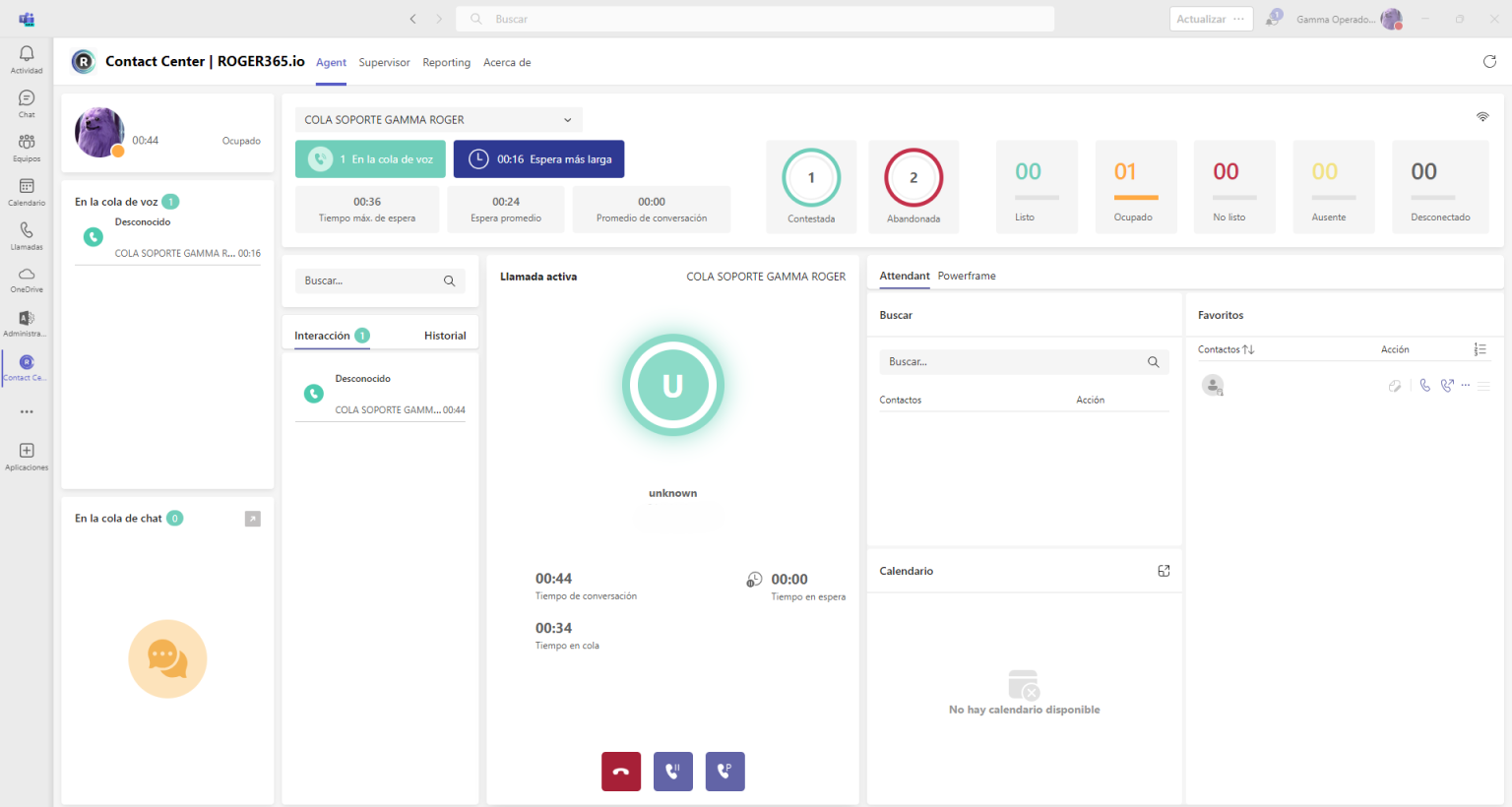Viewport: 1512px width, 807px height.
Task: Toggle the En la cola de voz filter
Action: 370,157
